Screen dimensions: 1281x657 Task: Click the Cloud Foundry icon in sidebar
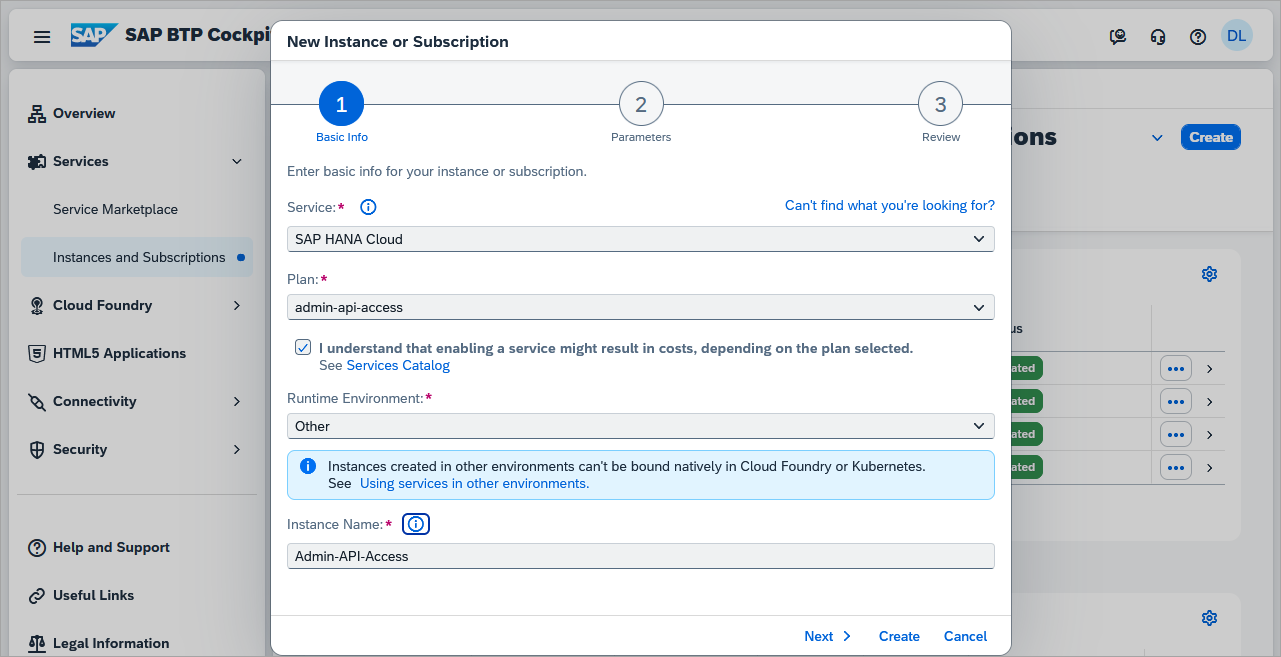tap(37, 306)
